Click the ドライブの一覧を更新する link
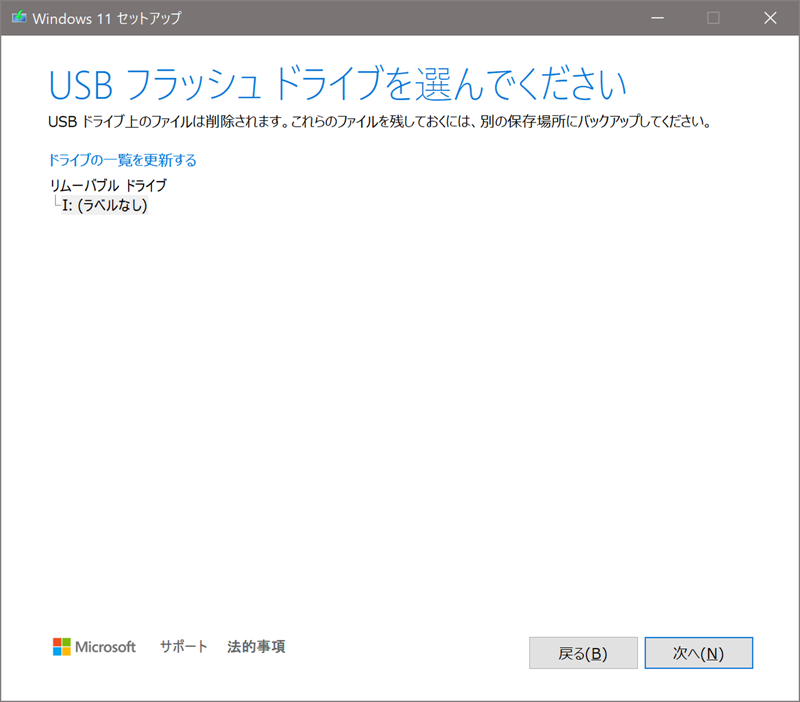This screenshot has height=702, width=800. [x=122, y=160]
